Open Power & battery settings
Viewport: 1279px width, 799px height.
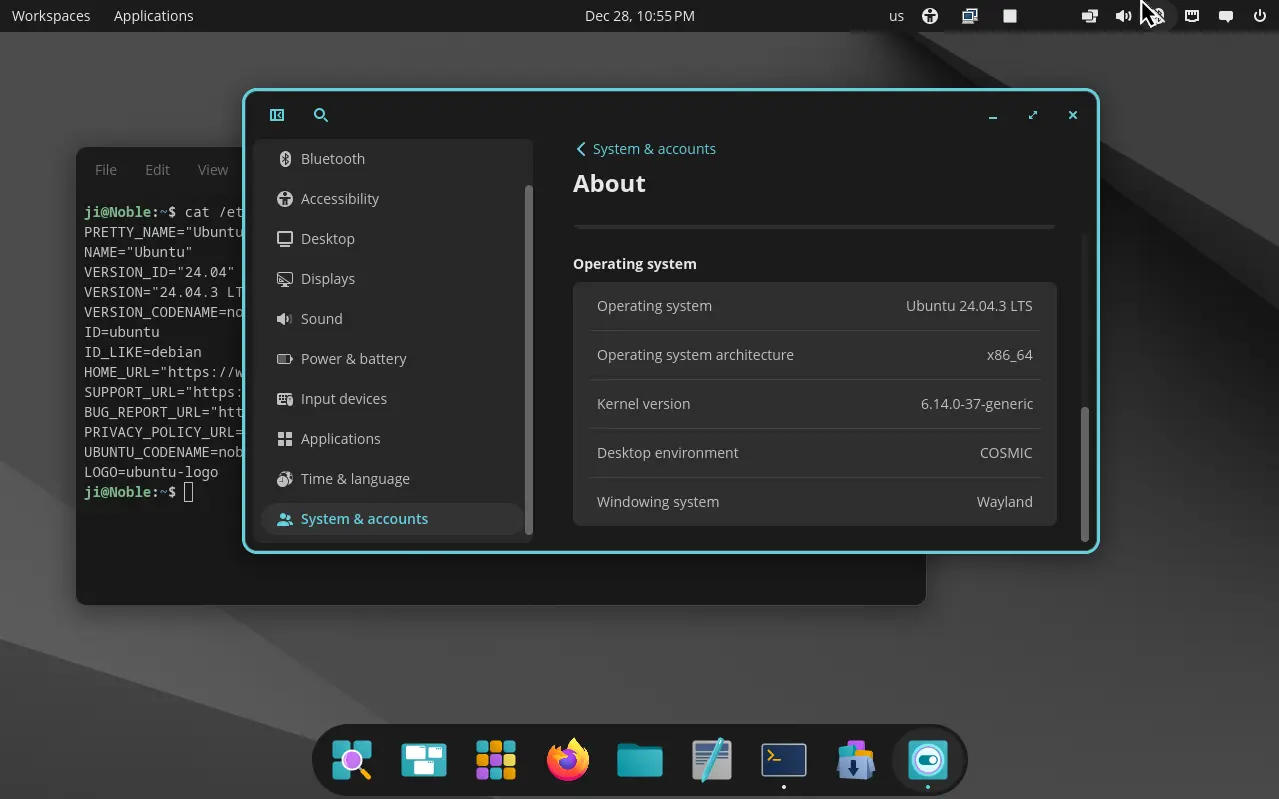click(x=353, y=359)
